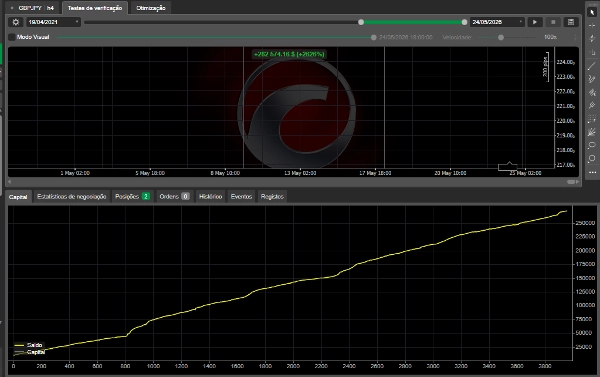The height and width of the screenshot is (377, 600).
Task: Click the chart scroll left arrow
Action: point(10,182)
